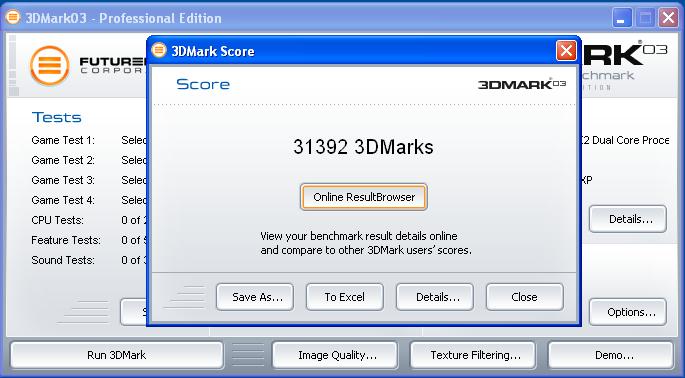Save the score with Save As...
Screen dimensions: 685x378
pyautogui.click(x=255, y=297)
